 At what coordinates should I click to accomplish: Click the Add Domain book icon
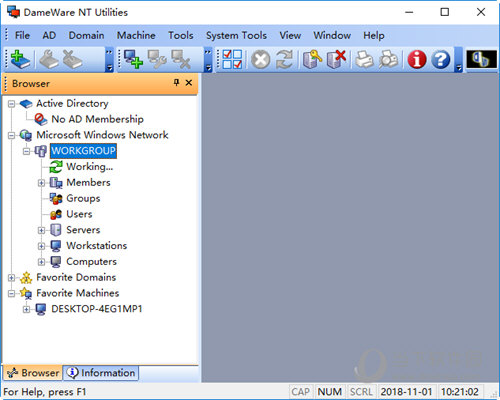[20, 60]
